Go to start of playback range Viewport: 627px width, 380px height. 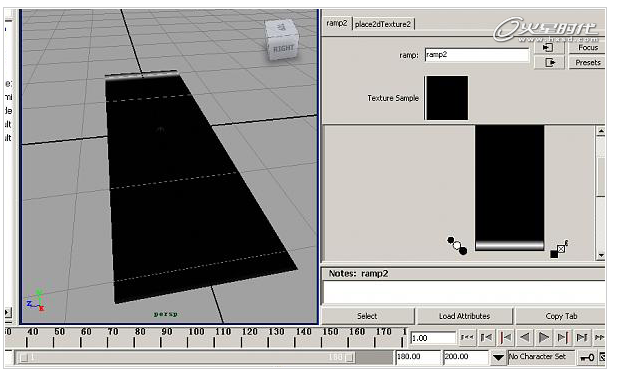pyautogui.click(x=467, y=338)
